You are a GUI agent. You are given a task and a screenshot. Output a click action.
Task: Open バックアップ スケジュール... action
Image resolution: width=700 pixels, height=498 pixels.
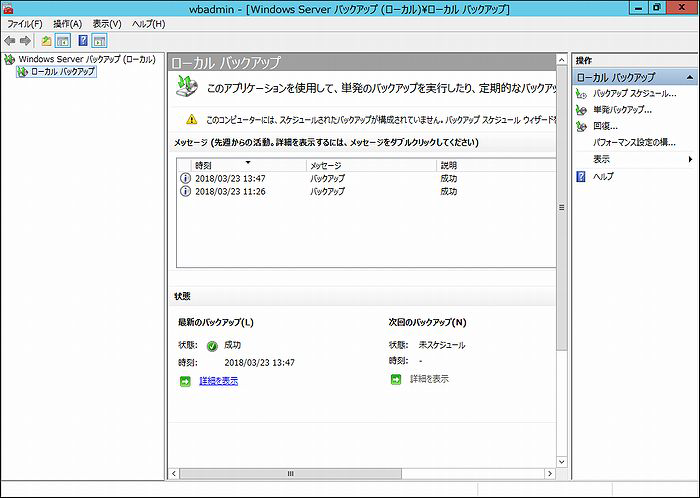(x=634, y=94)
